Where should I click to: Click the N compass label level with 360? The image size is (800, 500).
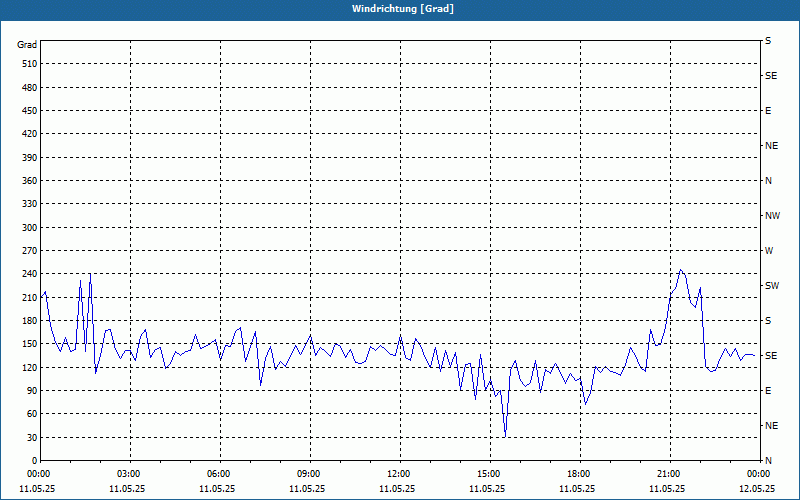pos(768,181)
